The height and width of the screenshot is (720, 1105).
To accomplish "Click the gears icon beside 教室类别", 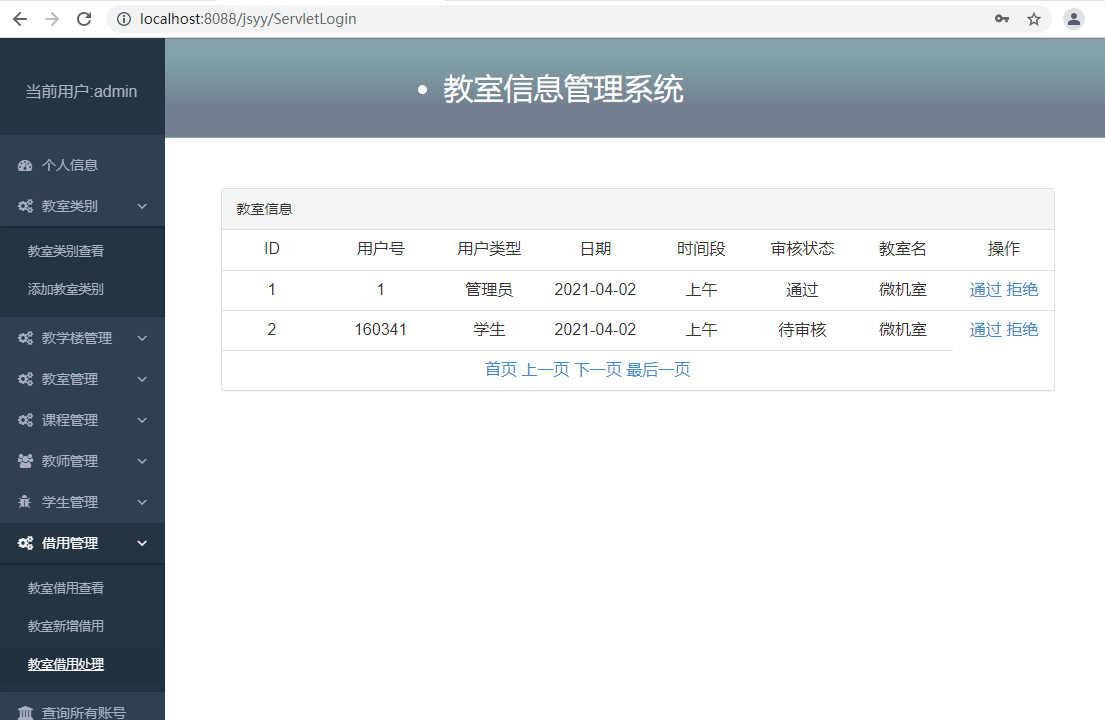I will click(x=25, y=206).
